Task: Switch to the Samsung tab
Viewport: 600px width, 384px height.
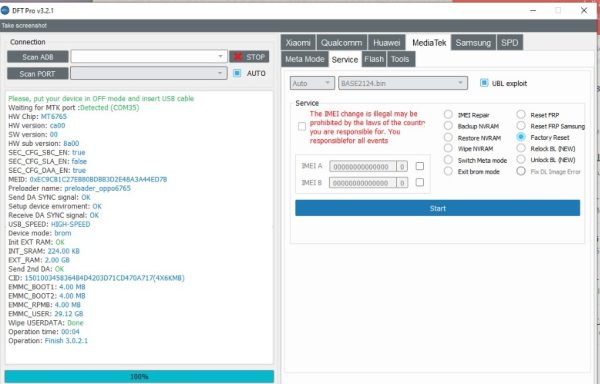Action: click(x=473, y=42)
